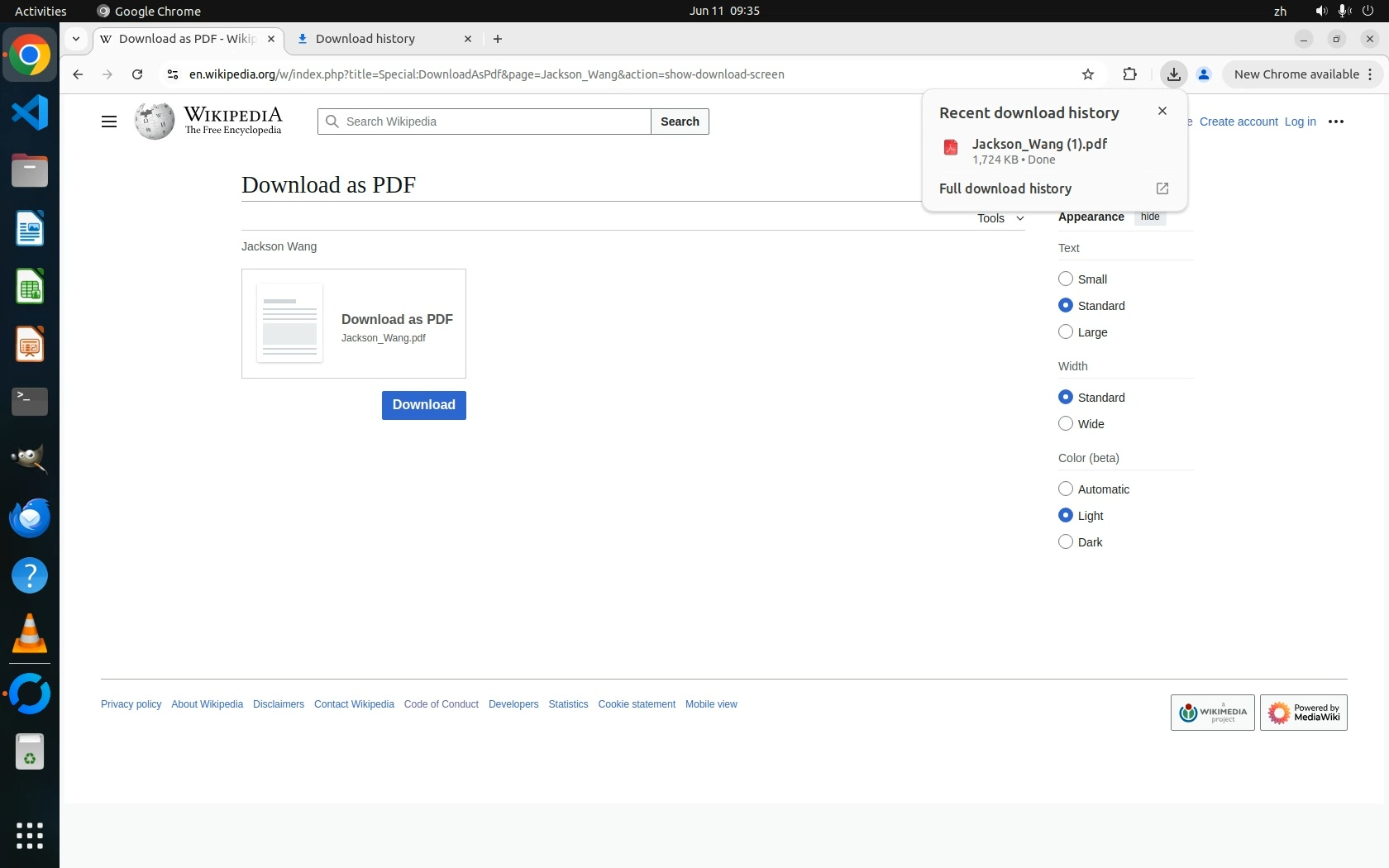
Task: Open Wikipedia hamburger main menu
Action: click(108, 122)
